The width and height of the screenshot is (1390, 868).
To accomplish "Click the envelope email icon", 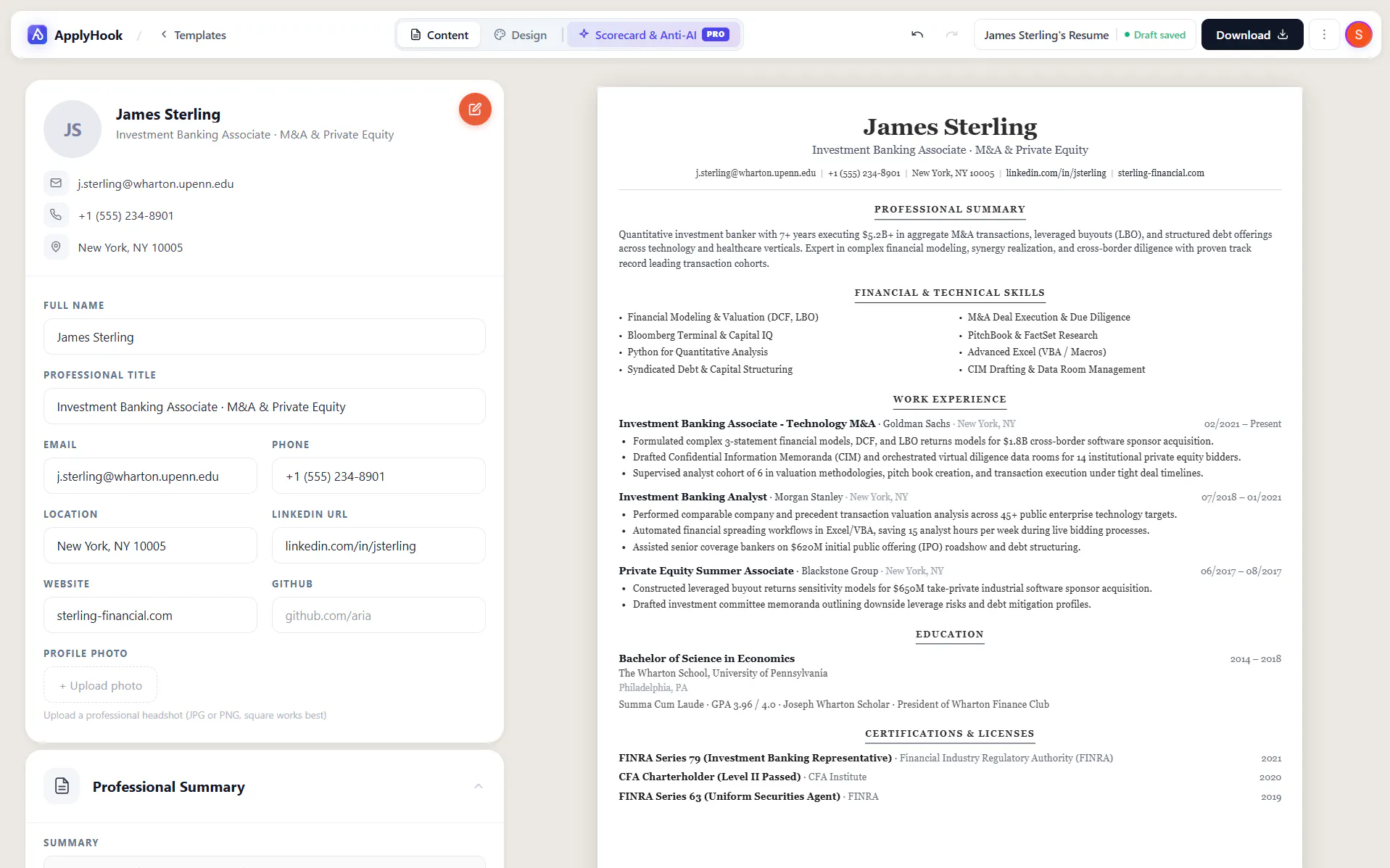I will click(x=56, y=183).
